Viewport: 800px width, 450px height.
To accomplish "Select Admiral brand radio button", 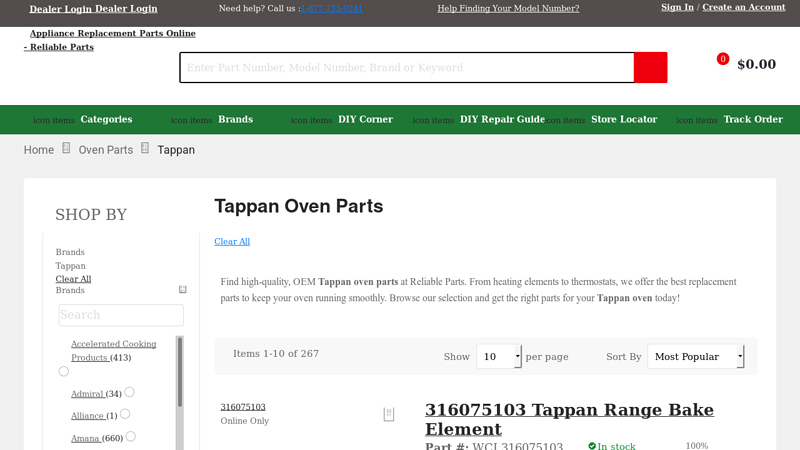I will [130, 392].
